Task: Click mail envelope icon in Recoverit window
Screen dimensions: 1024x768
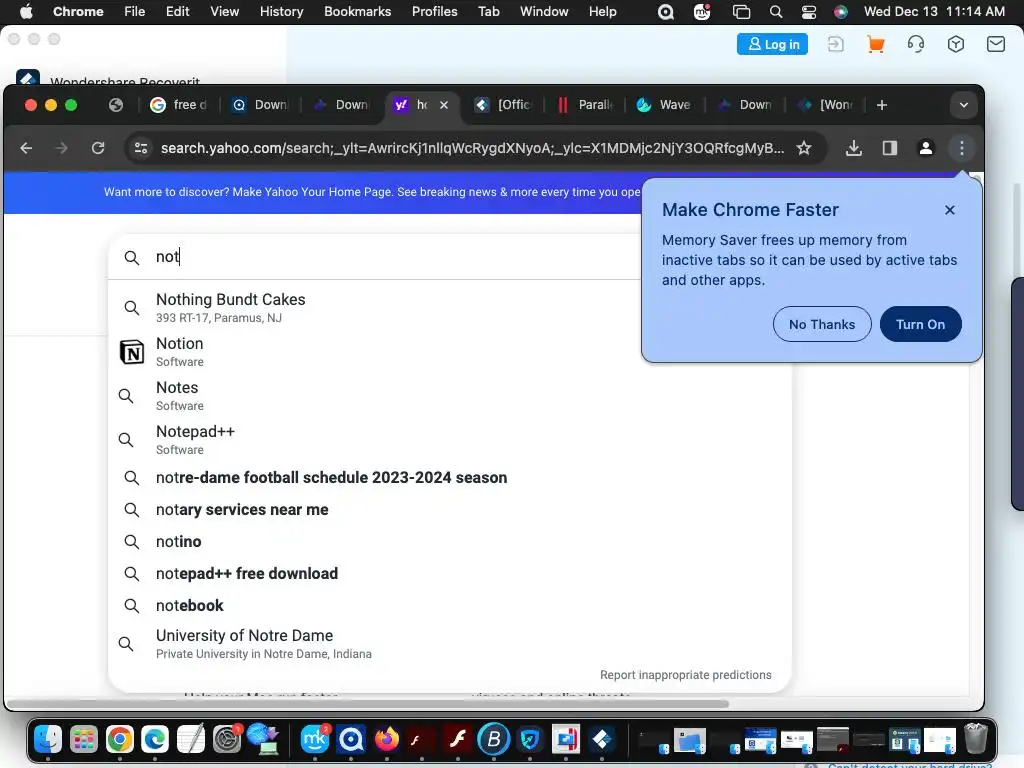Action: tap(995, 44)
